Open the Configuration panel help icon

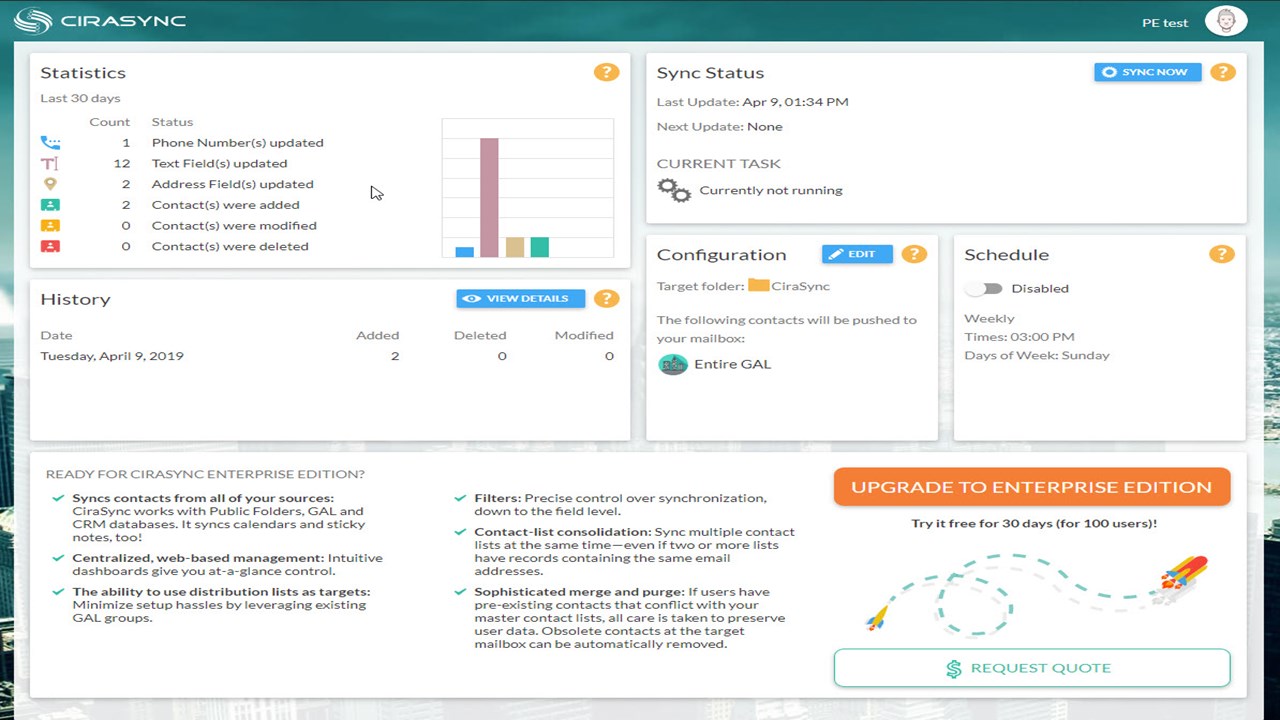[x=914, y=254]
